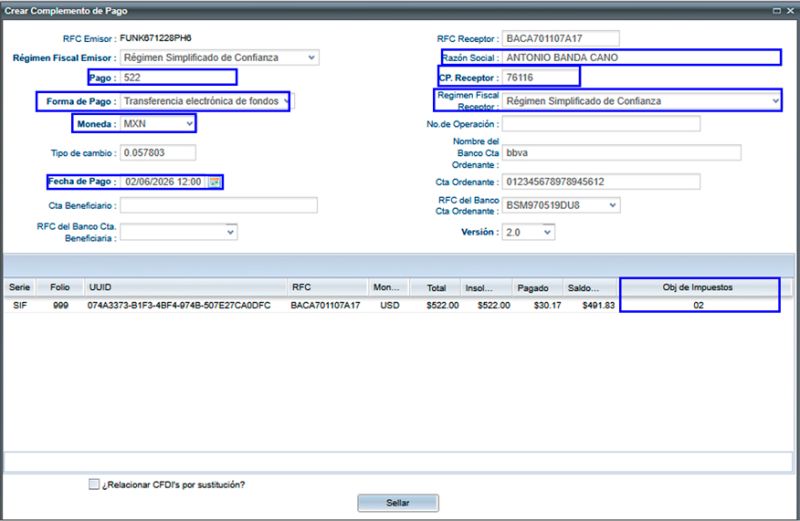
Task: Click the Obj de Impuestos column header
Action: tap(698, 287)
